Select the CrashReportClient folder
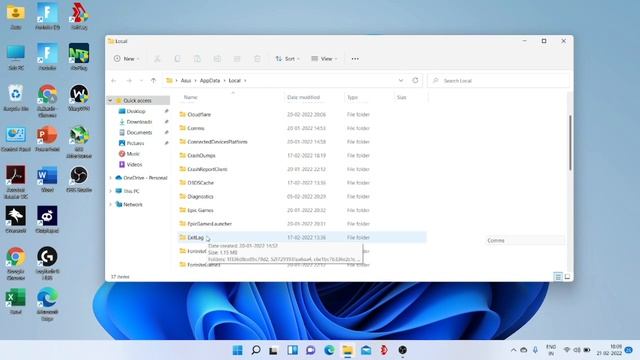The height and width of the screenshot is (360, 640). pos(302,169)
